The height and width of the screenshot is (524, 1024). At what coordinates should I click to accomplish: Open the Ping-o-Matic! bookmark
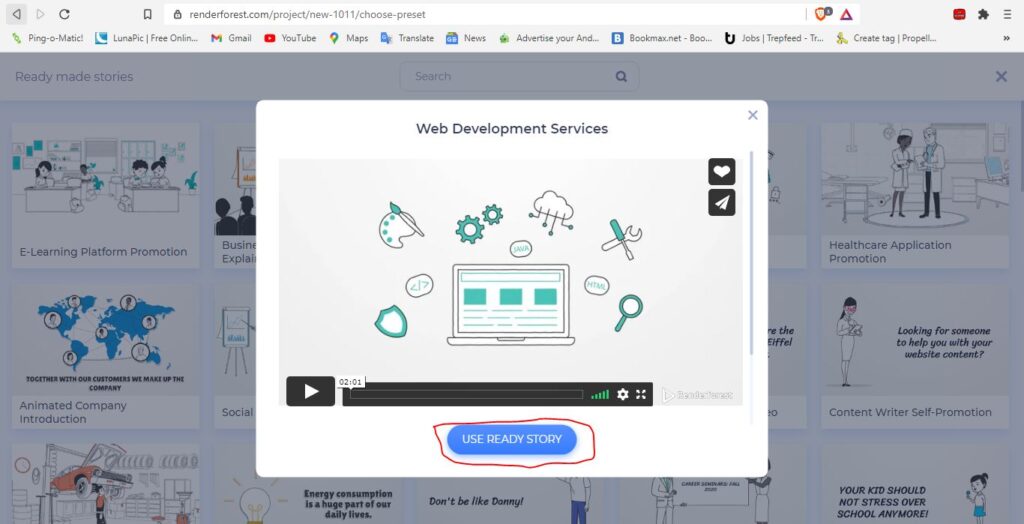(47, 38)
